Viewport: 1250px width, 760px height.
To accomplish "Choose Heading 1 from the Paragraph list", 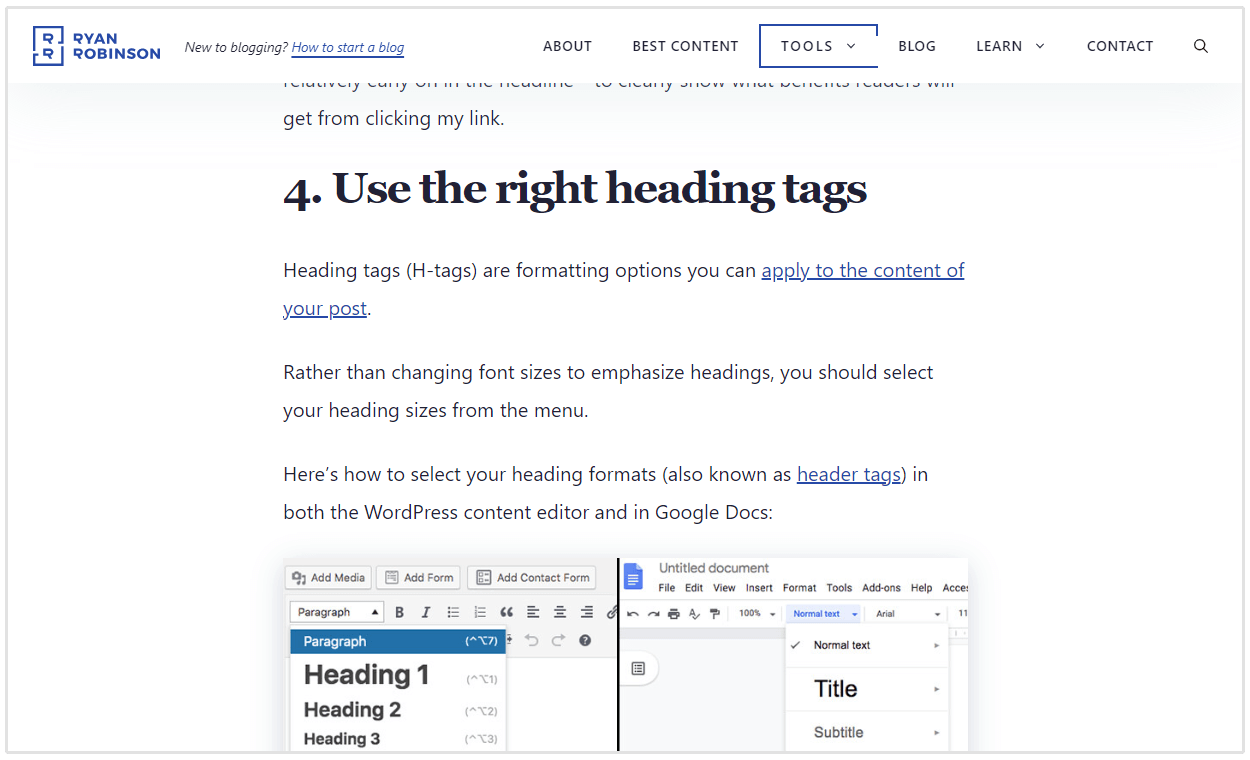I will (366, 675).
